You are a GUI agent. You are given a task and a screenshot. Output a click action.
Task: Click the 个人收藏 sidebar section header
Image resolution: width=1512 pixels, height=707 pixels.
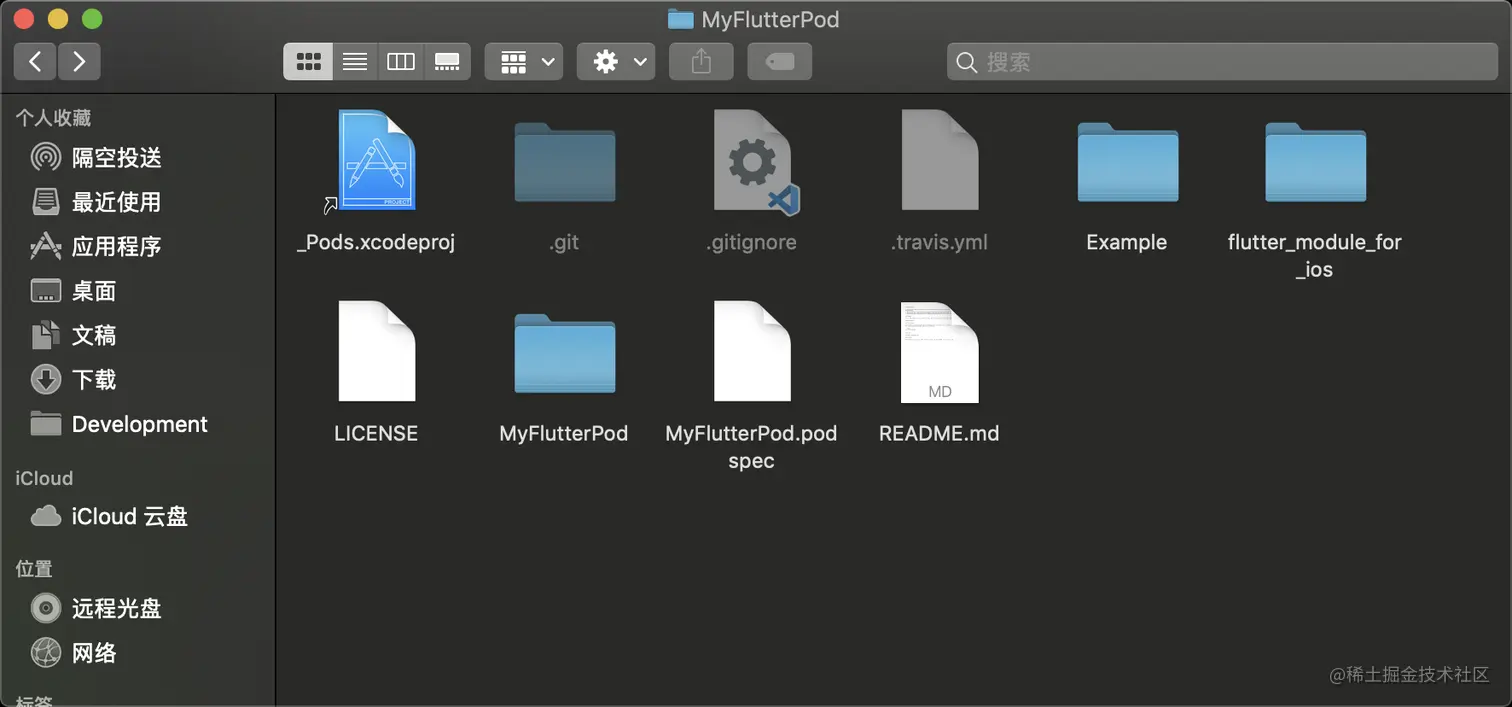pos(53,118)
